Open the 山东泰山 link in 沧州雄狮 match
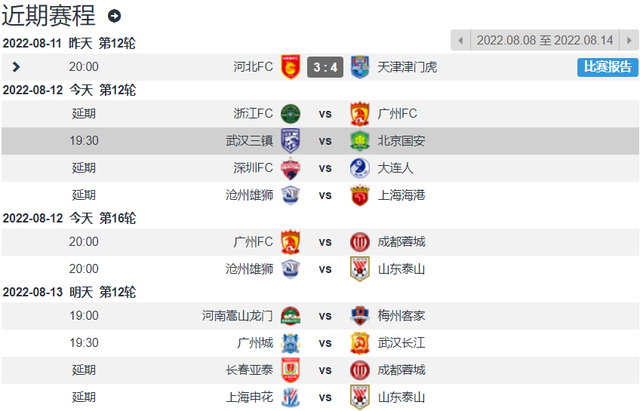The image size is (640, 411). (401, 269)
